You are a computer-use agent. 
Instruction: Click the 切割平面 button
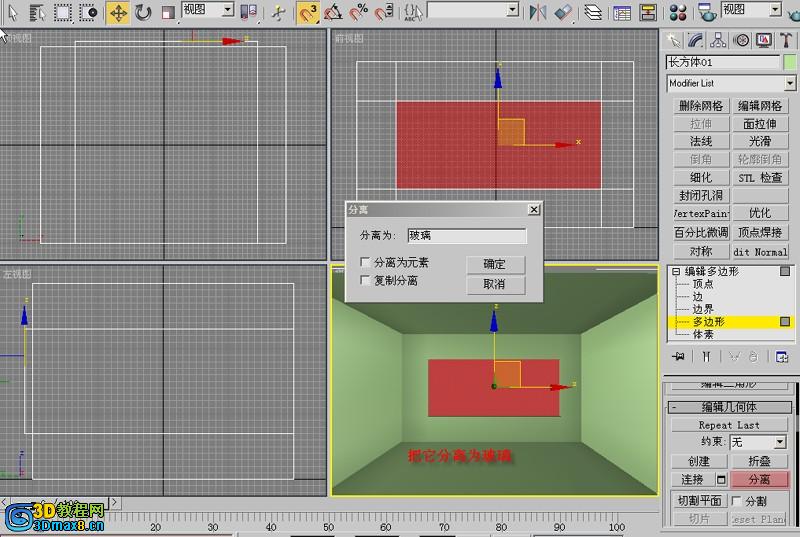coord(699,501)
